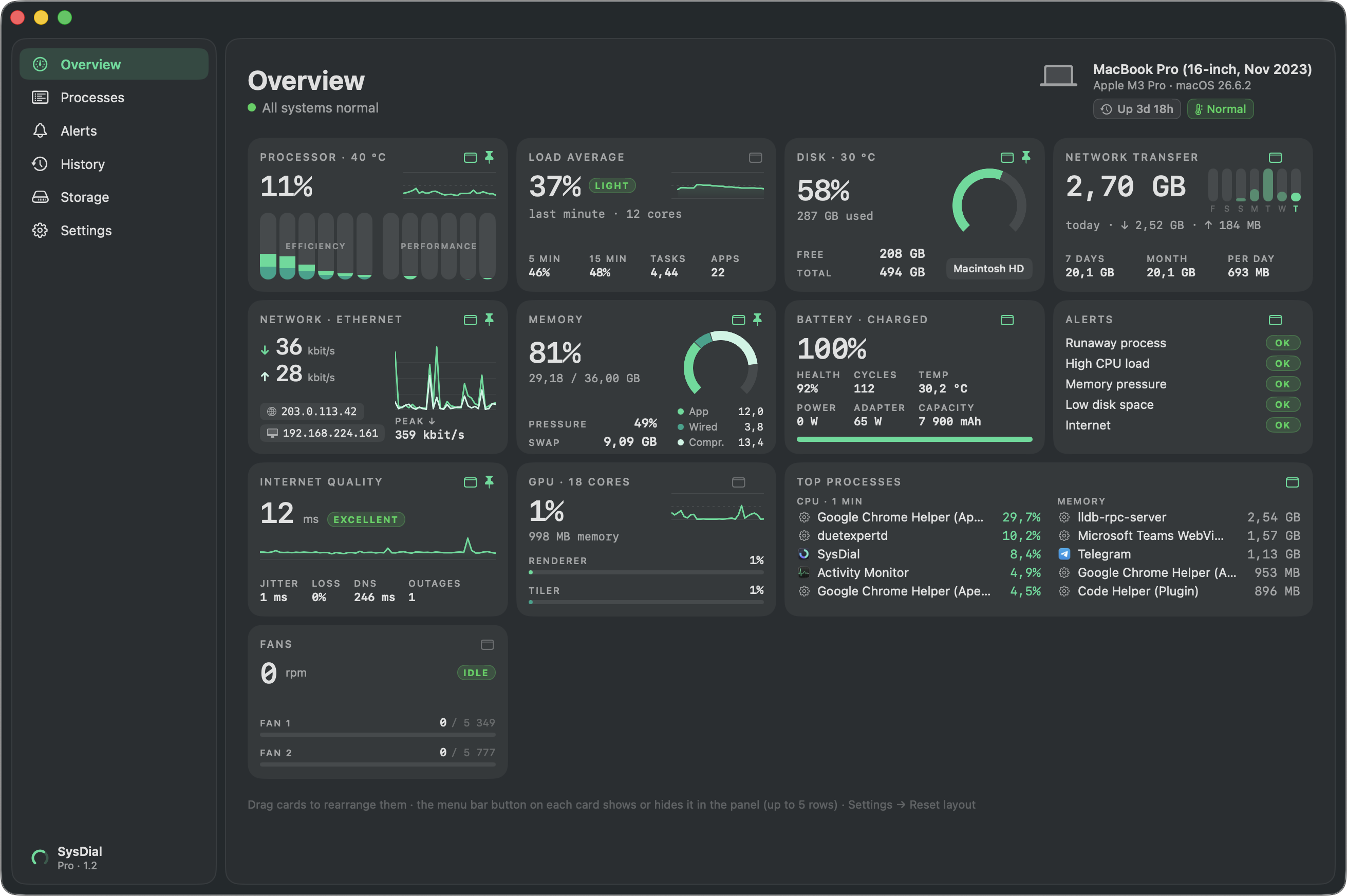Open the Alerts section in sidebar
Screen dimensions: 1347x896
pos(114,131)
